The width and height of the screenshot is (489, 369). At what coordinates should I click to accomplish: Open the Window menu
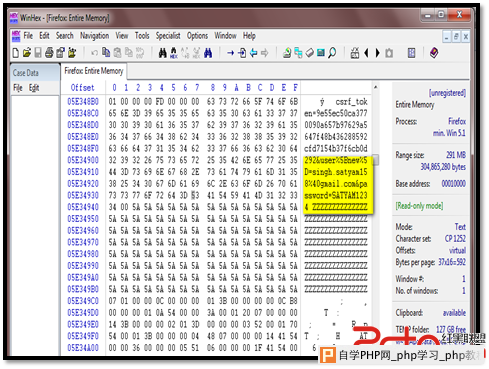pos(225,36)
